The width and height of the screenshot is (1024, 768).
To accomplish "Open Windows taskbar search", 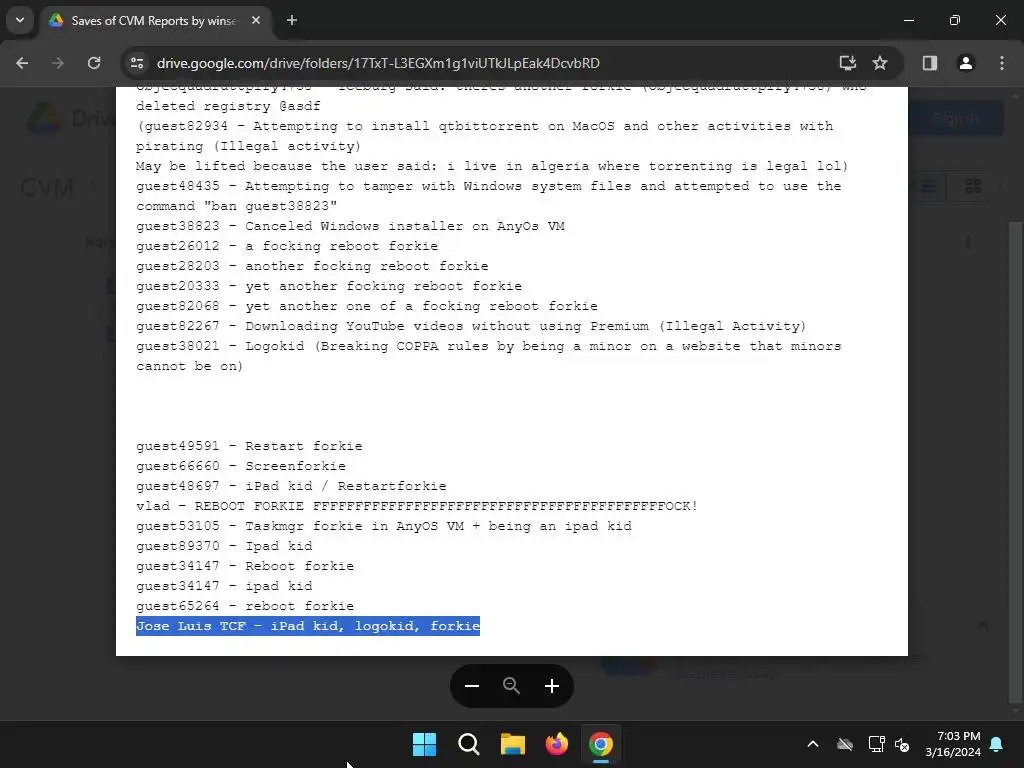I will coord(468,744).
